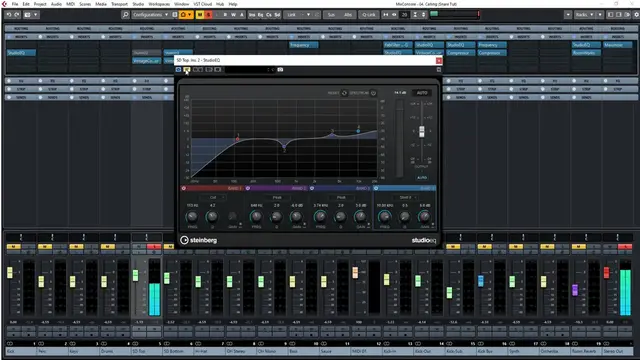Expand the EQ rack on the Kick channel
Screen dimensions: 640x360
pyautogui.click(x=21, y=81)
